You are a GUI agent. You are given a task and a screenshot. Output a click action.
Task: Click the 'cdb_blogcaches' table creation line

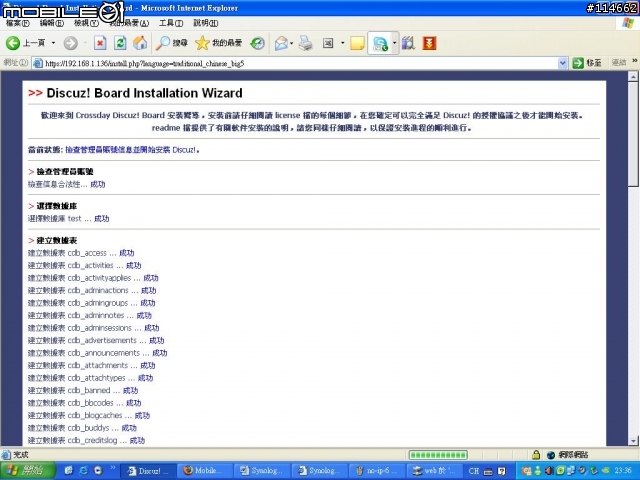[x=89, y=416]
